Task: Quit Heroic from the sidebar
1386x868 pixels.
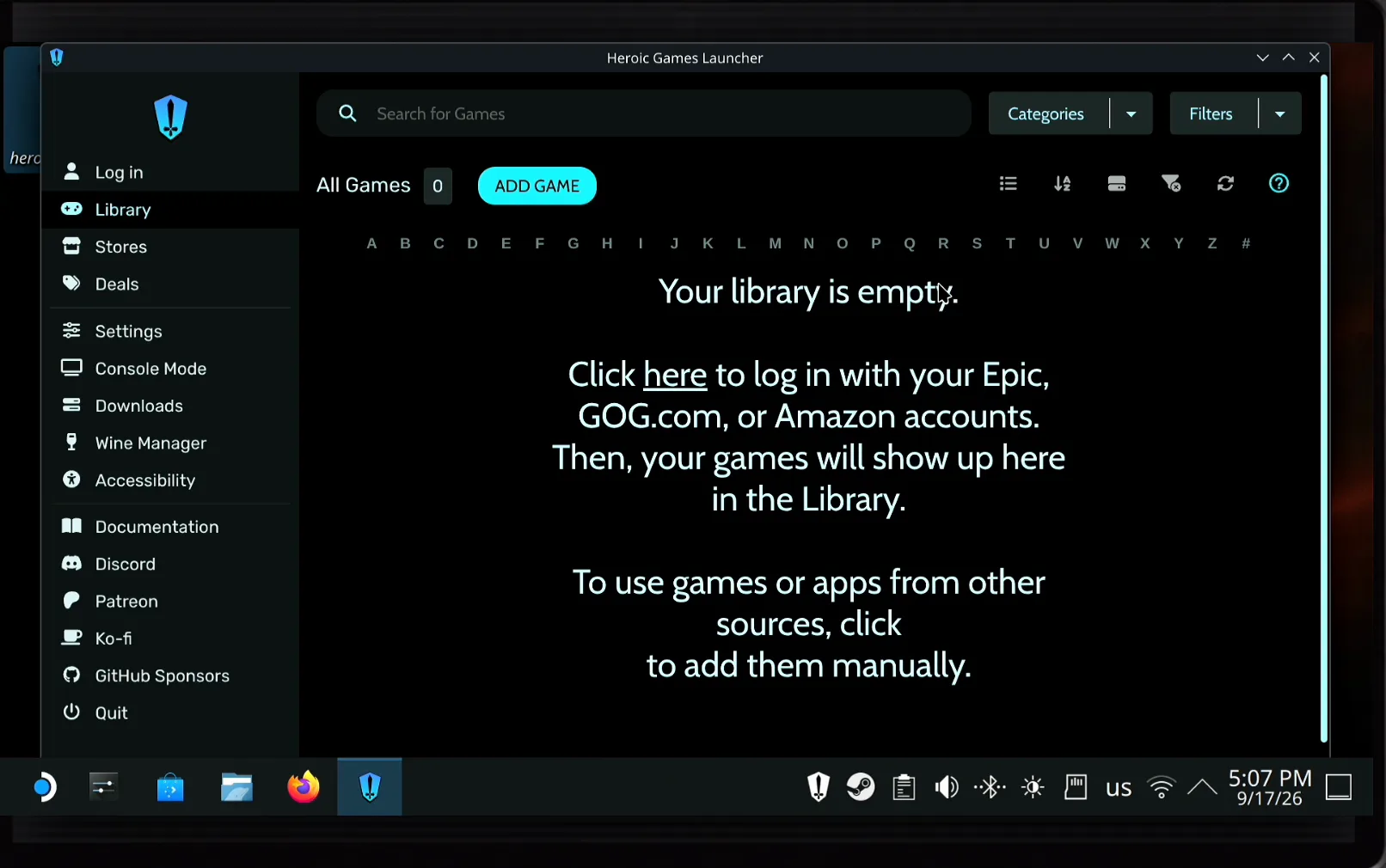Action: 170,713
